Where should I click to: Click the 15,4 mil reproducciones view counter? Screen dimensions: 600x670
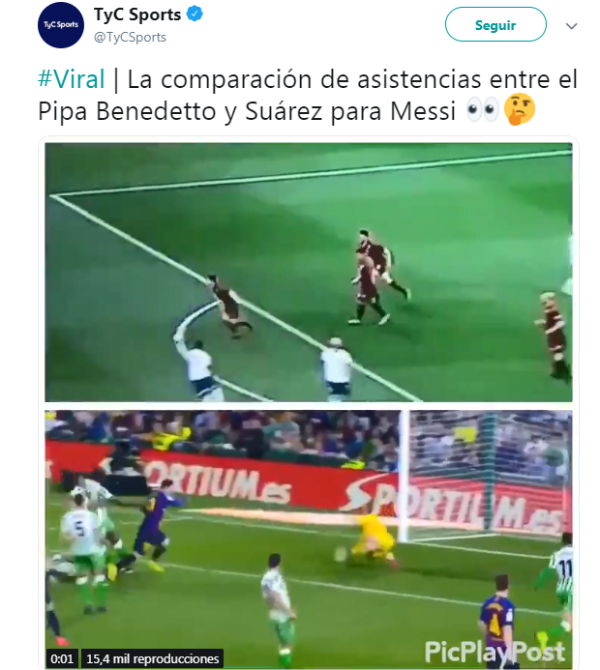point(152,658)
